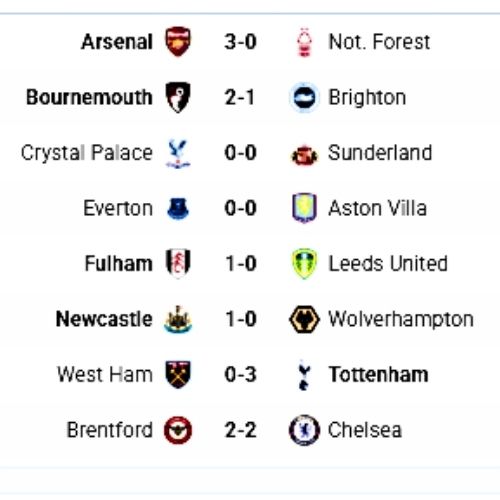Click the Aston Villa badge
The width and height of the screenshot is (500, 500).
point(304,208)
